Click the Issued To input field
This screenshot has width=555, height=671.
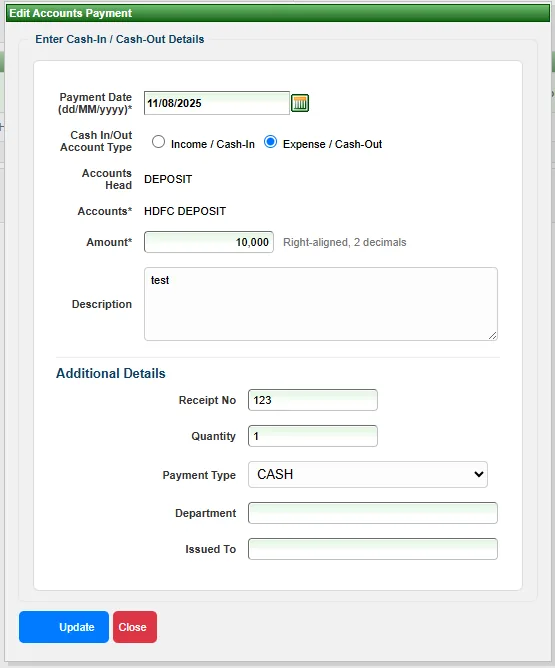[x=373, y=549]
